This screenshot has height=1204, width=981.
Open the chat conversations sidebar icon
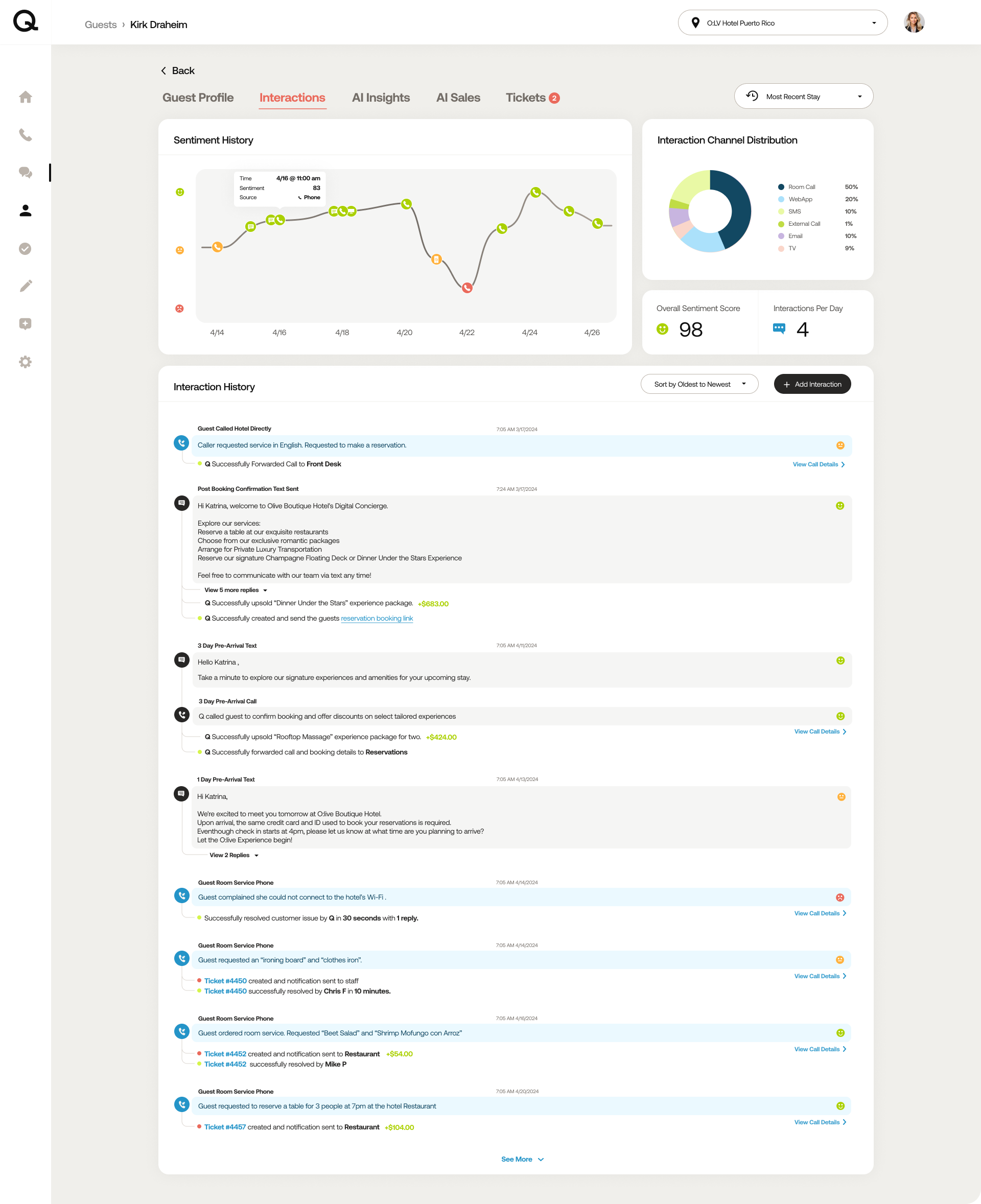26,173
